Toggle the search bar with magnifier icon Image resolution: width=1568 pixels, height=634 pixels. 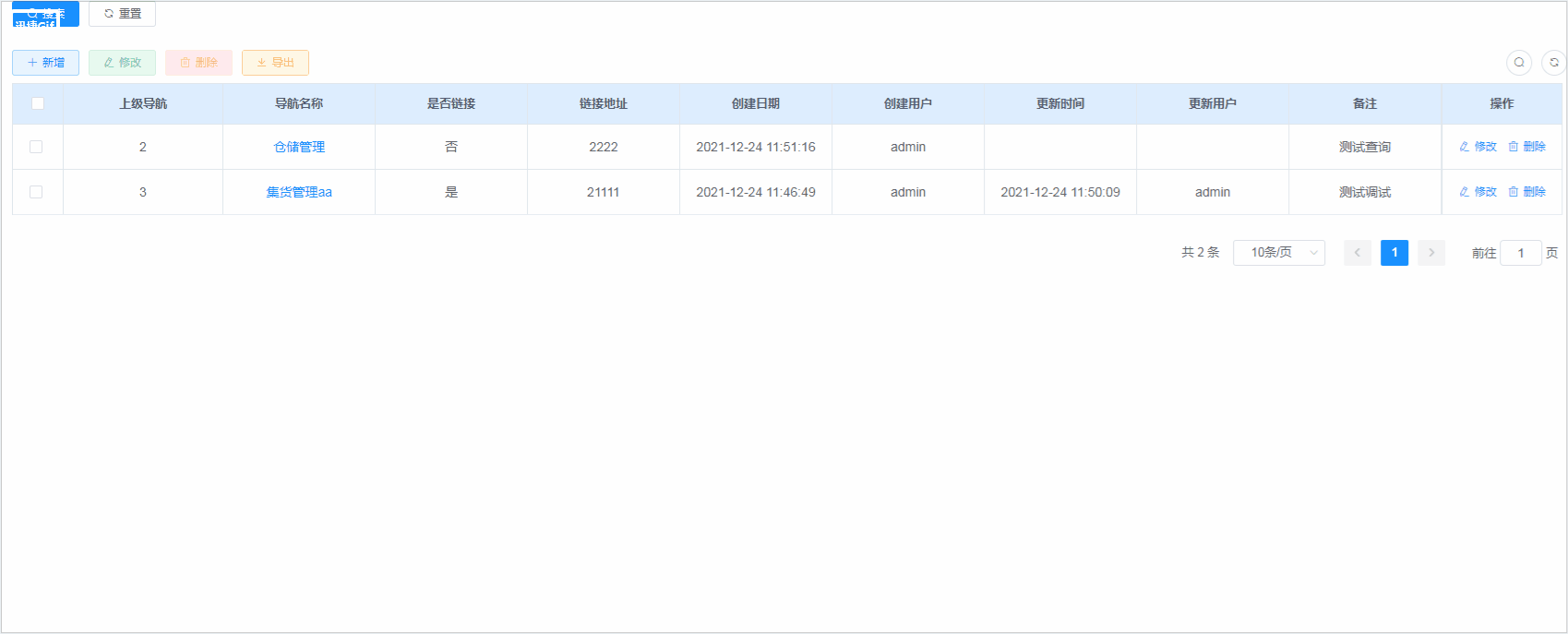pyautogui.click(x=1519, y=63)
